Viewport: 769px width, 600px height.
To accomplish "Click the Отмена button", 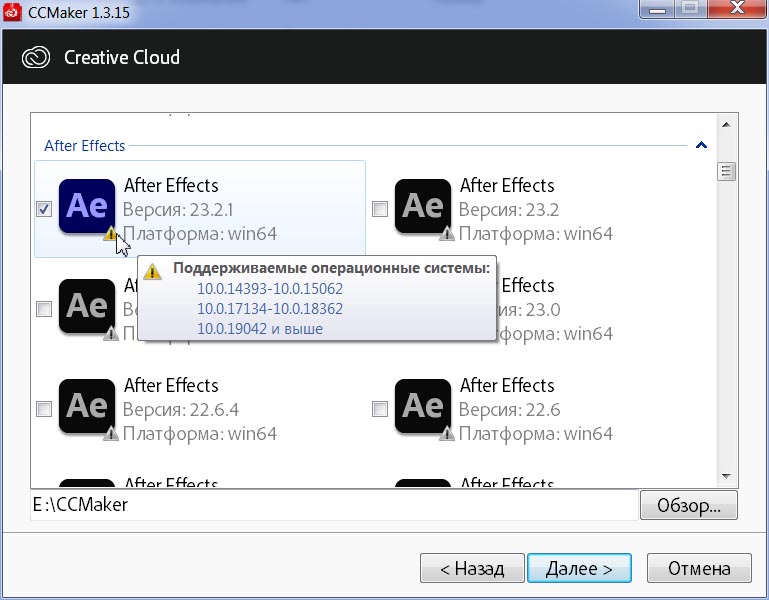I will [699, 568].
